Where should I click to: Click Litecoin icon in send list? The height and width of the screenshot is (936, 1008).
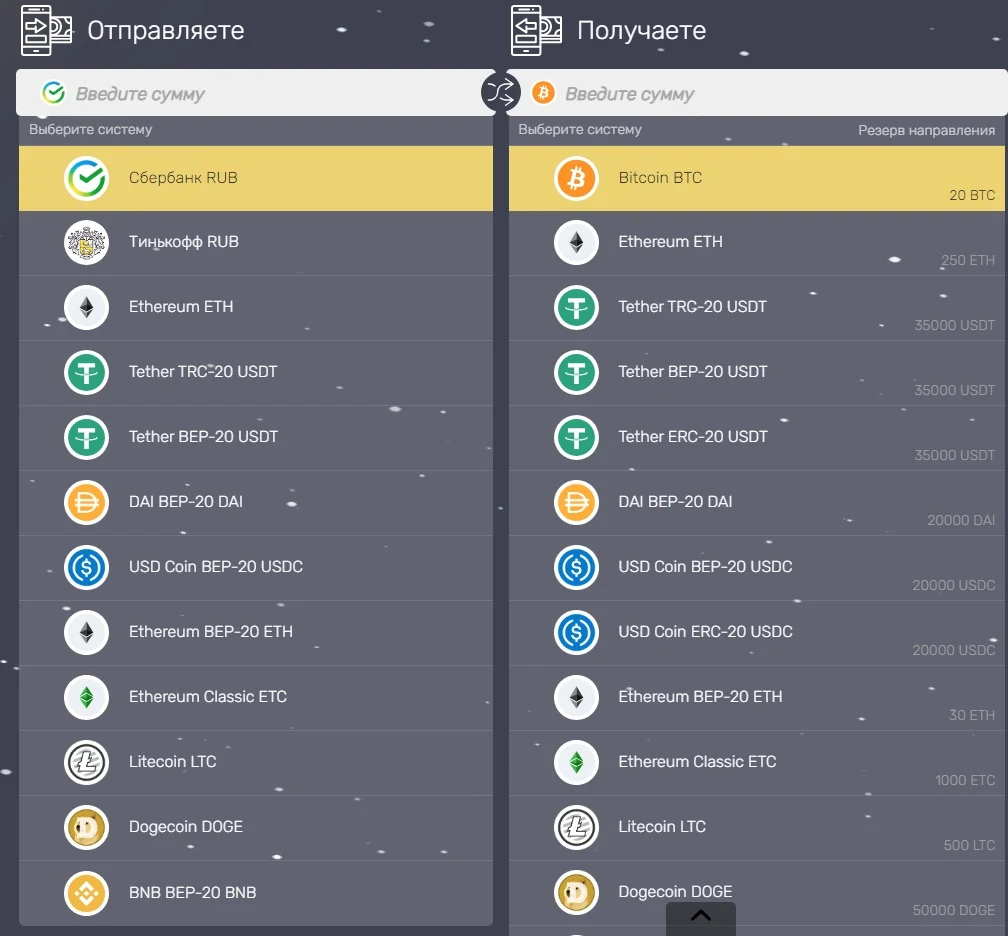point(86,762)
